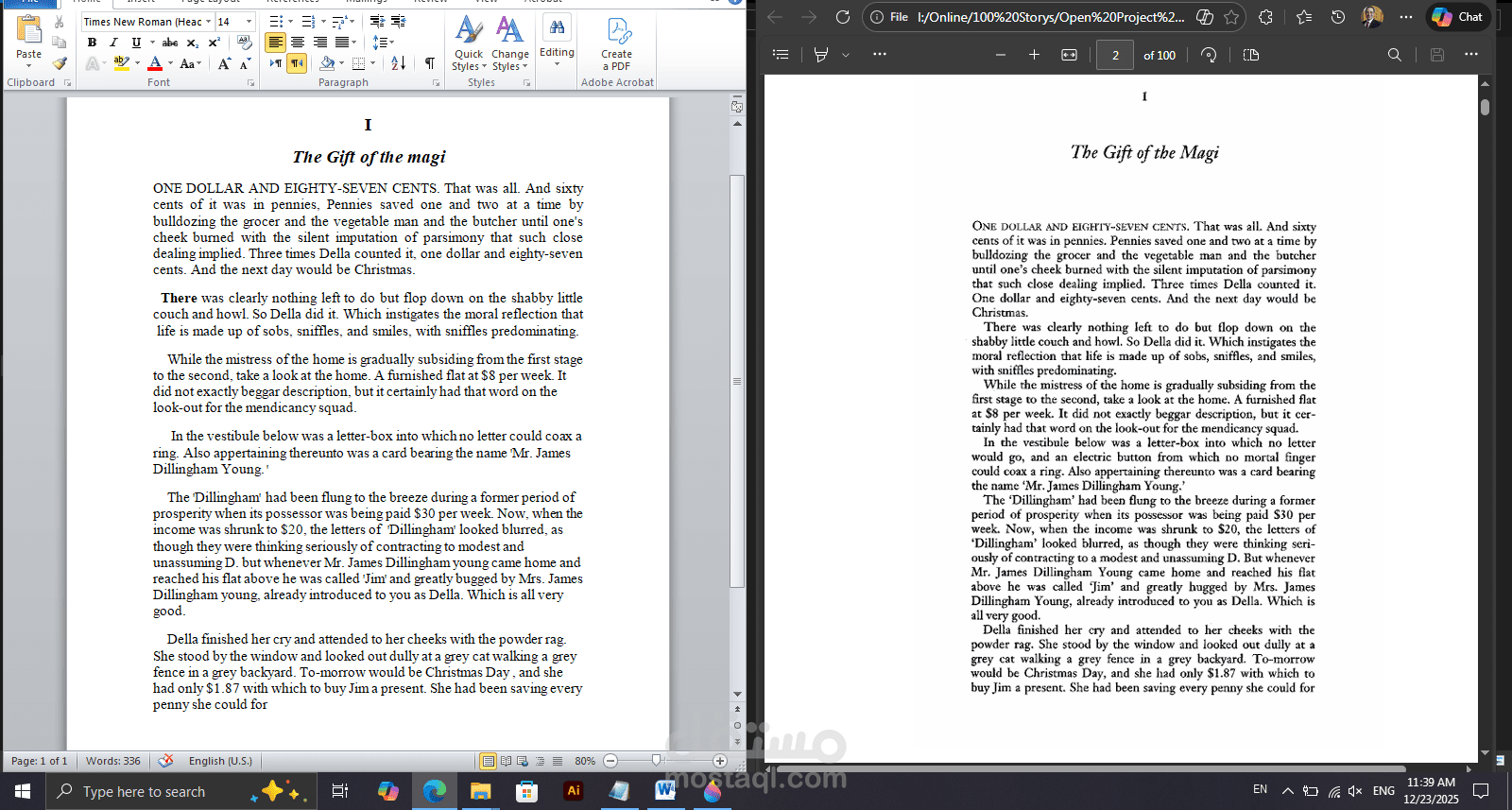Open the PDF table of contents icon in Edge
The image size is (1512, 810).
pyautogui.click(x=781, y=55)
